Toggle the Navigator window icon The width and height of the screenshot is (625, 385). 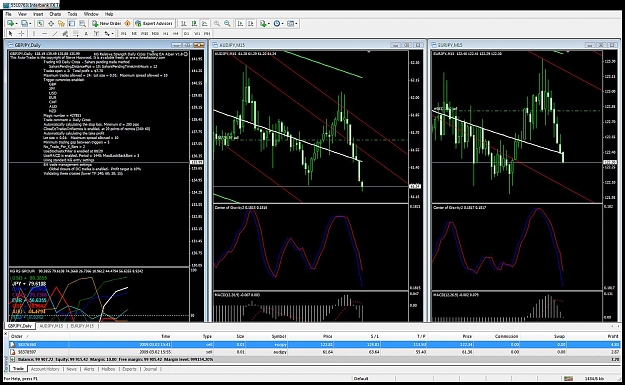click(61, 24)
